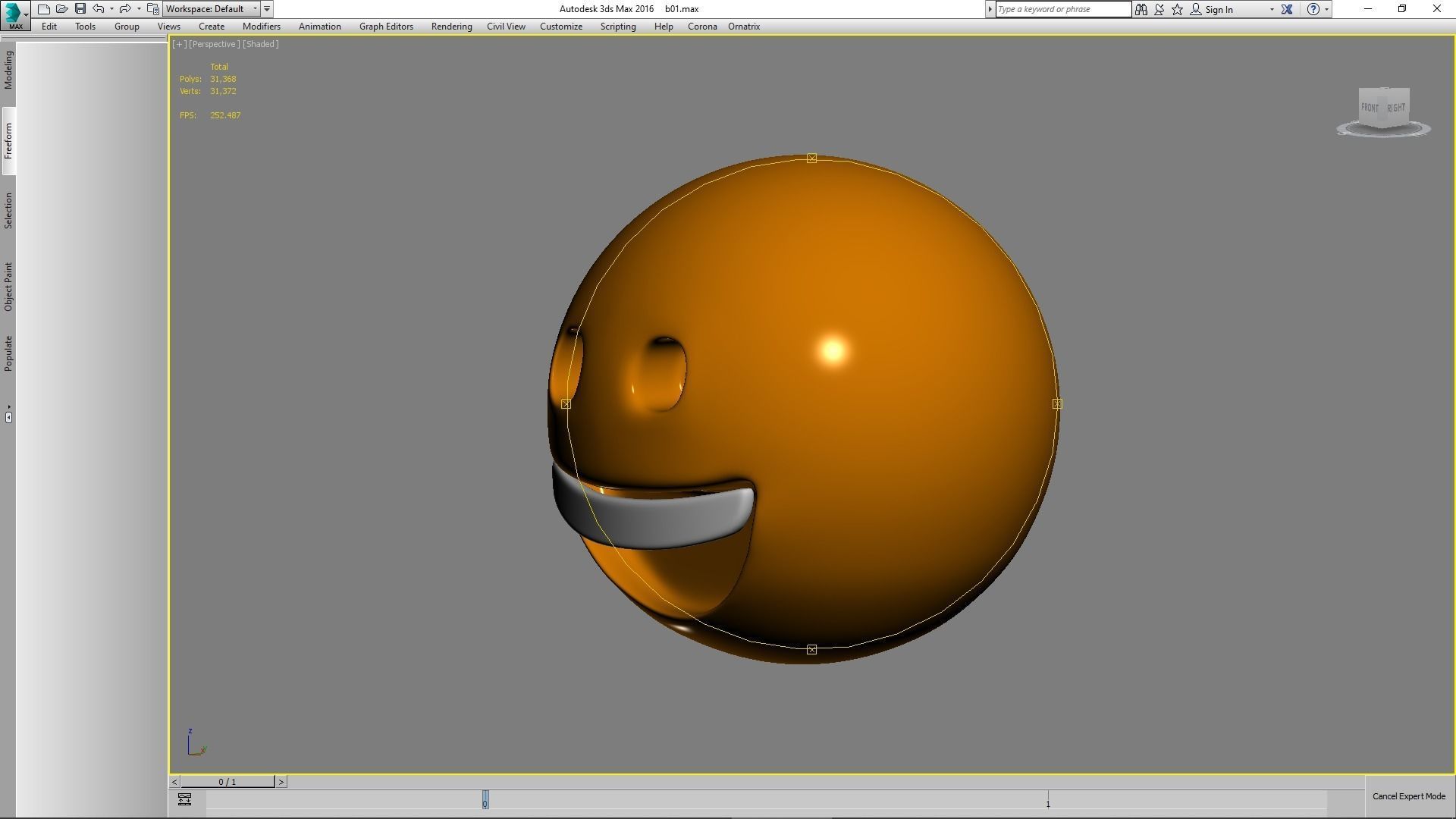Open the Customize menu
The image size is (1456, 819).
[x=561, y=27]
